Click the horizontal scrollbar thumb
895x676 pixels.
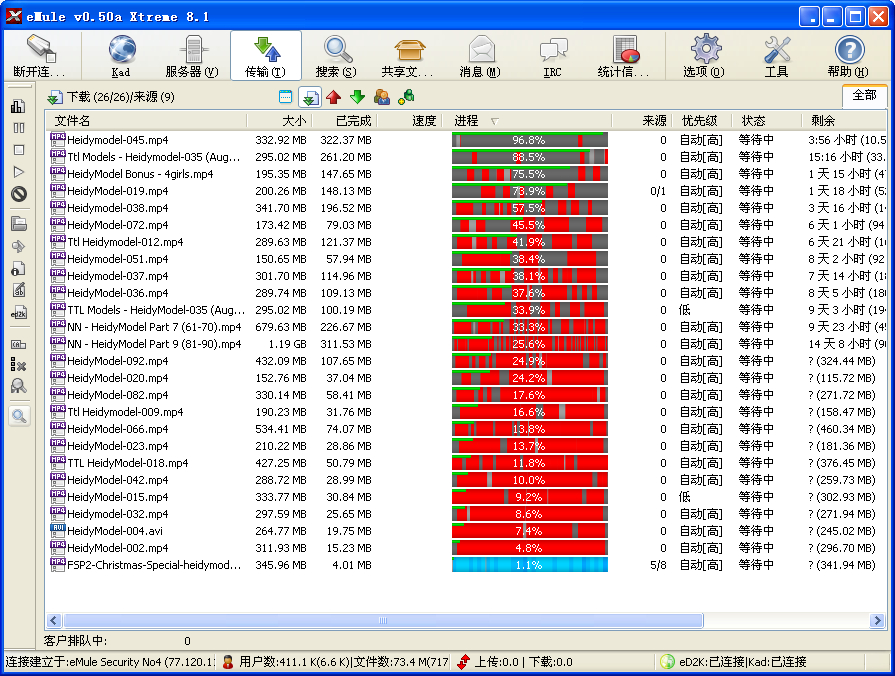click(383, 621)
